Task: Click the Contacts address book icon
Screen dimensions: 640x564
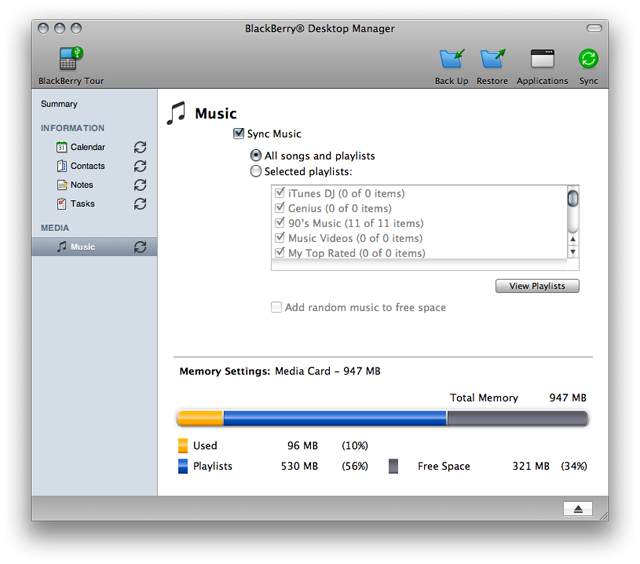Action: (61, 166)
